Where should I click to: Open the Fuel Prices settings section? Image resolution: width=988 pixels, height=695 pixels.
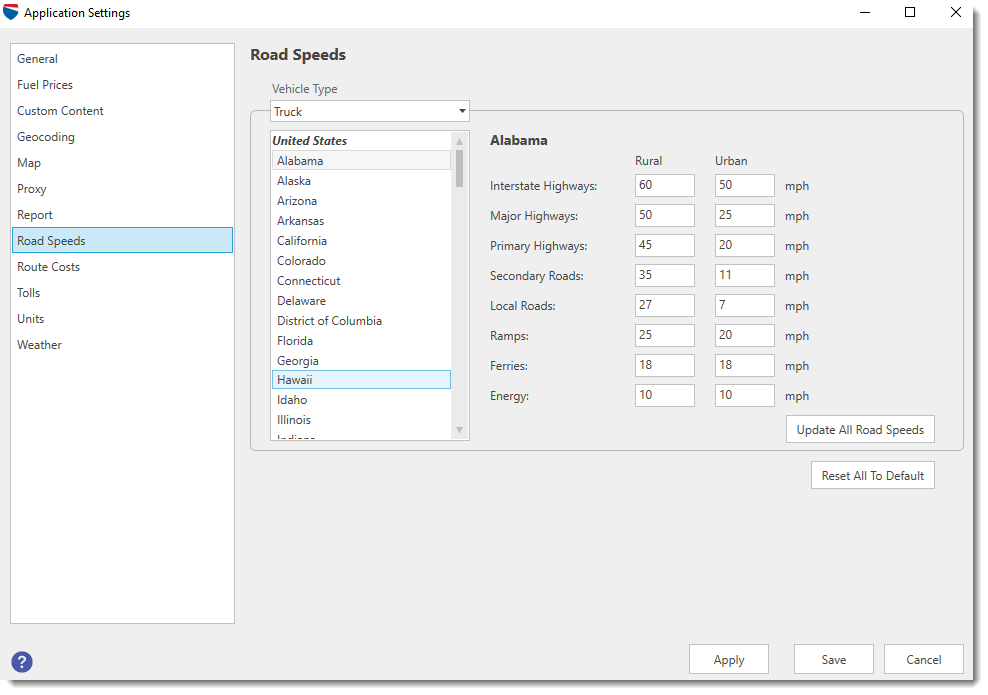[x=45, y=85]
